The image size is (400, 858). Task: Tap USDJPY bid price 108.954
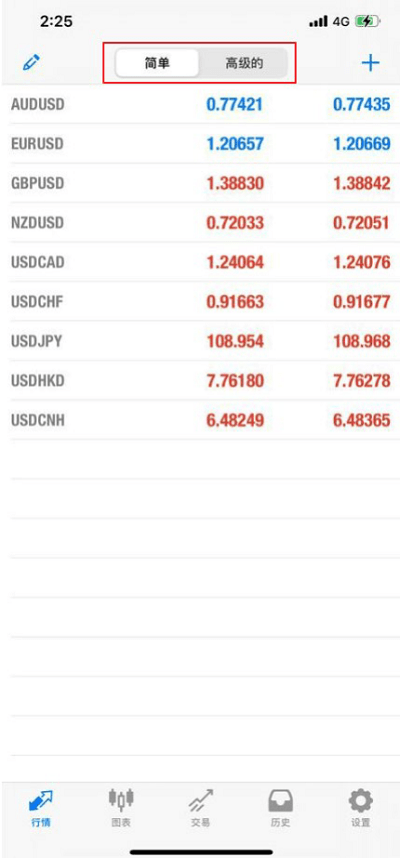235,341
